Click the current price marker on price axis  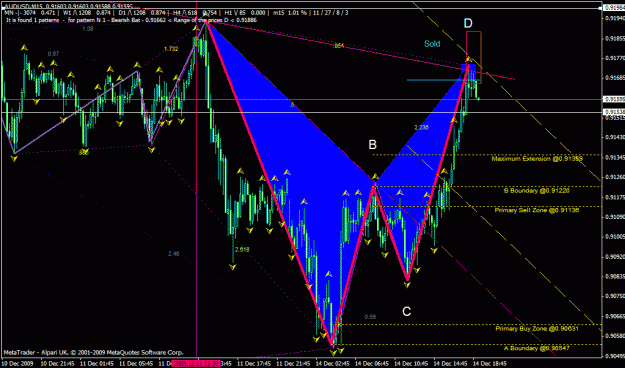coord(614,98)
